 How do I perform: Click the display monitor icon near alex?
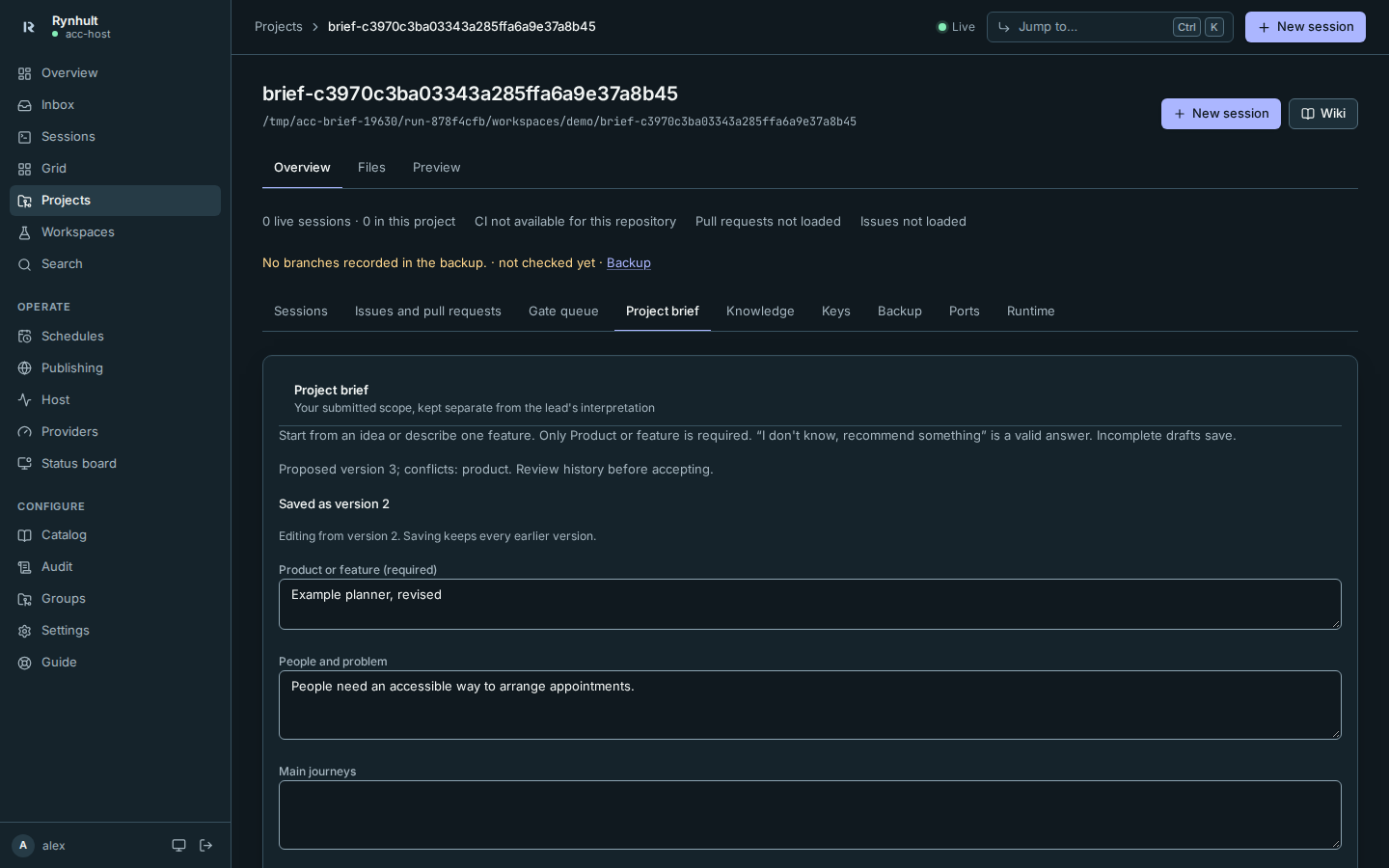coord(178,846)
